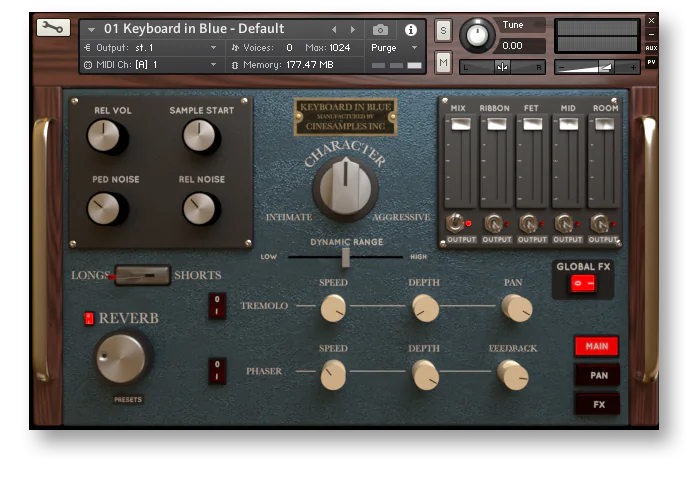Click the Phaser FEEDBACK knob

(513, 375)
